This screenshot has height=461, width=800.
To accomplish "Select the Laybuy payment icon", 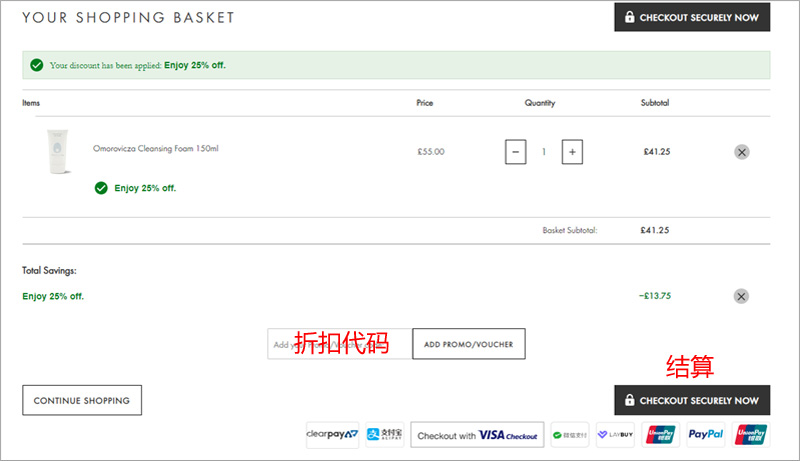I will tap(615, 434).
